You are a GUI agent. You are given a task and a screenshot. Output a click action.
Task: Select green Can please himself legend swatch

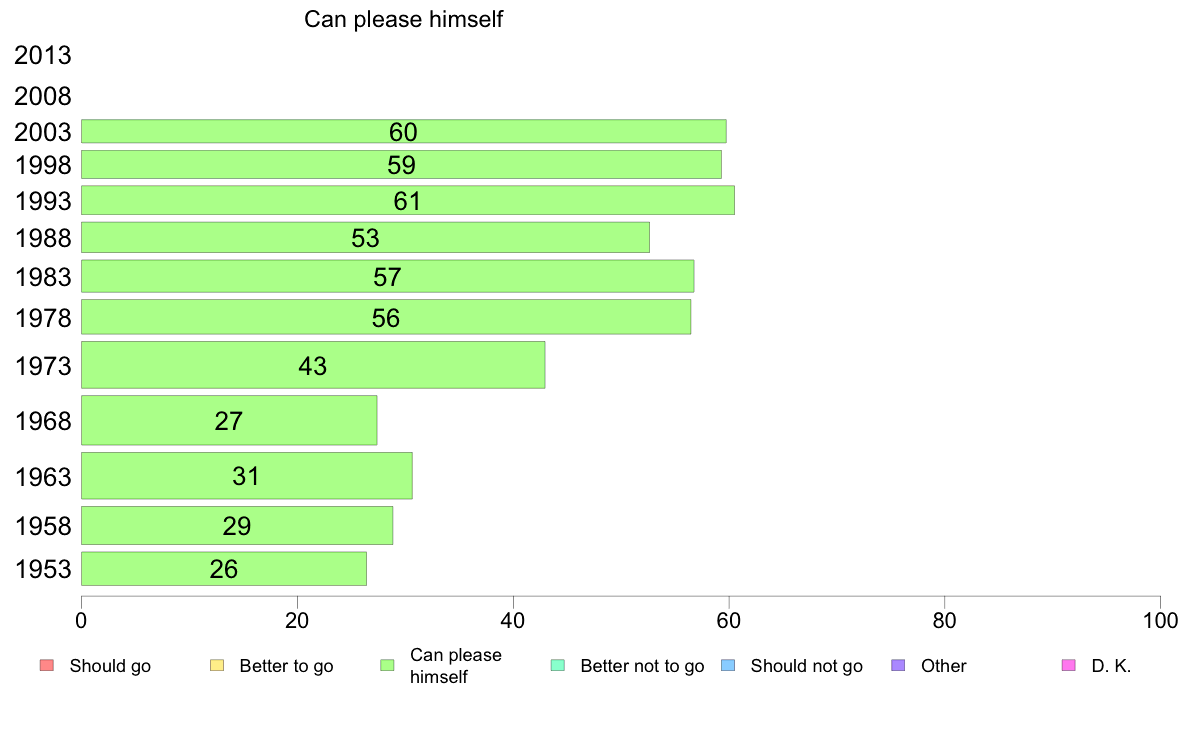click(x=387, y=666)
